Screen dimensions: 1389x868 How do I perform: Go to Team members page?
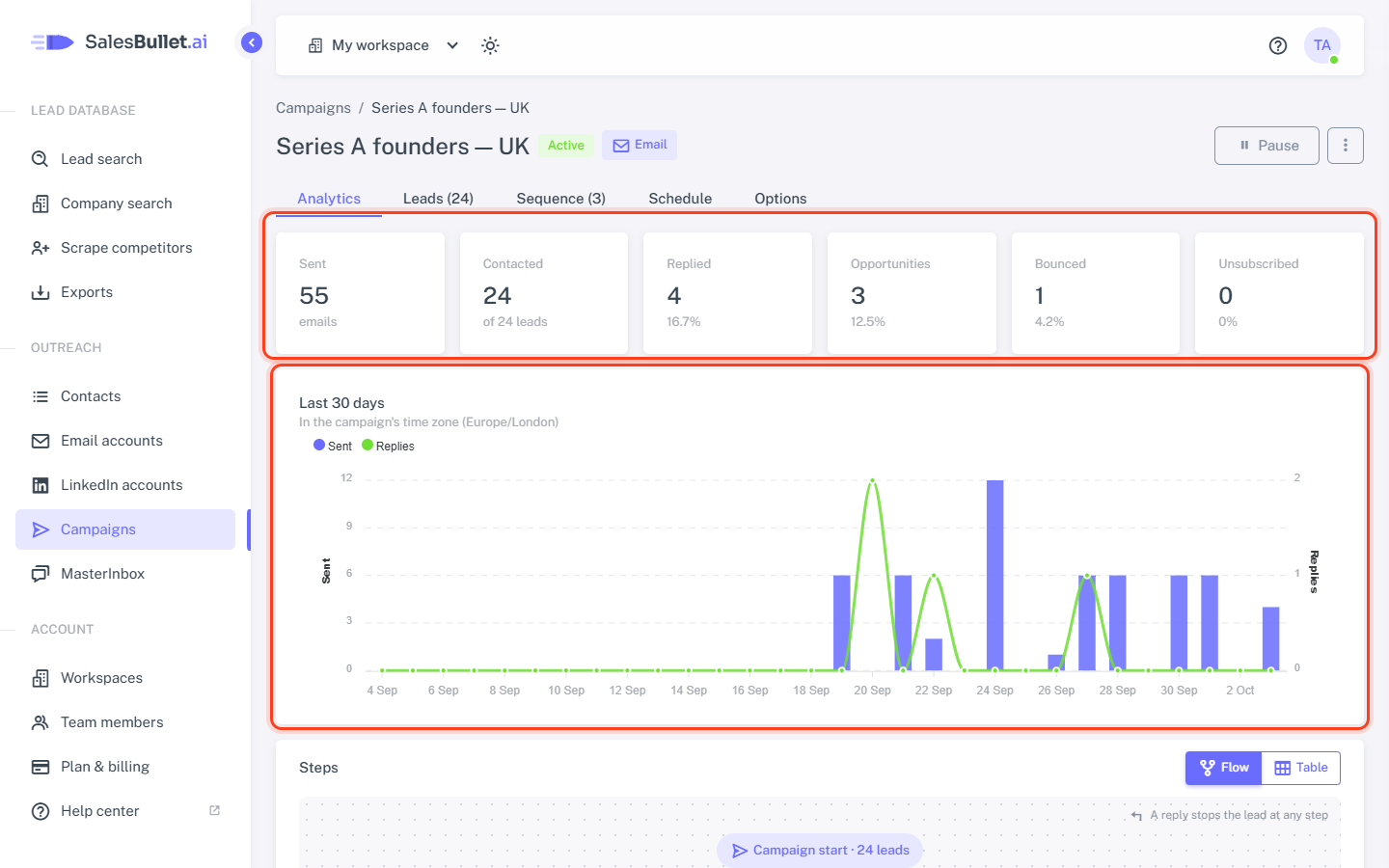click(x=125, y=722)
